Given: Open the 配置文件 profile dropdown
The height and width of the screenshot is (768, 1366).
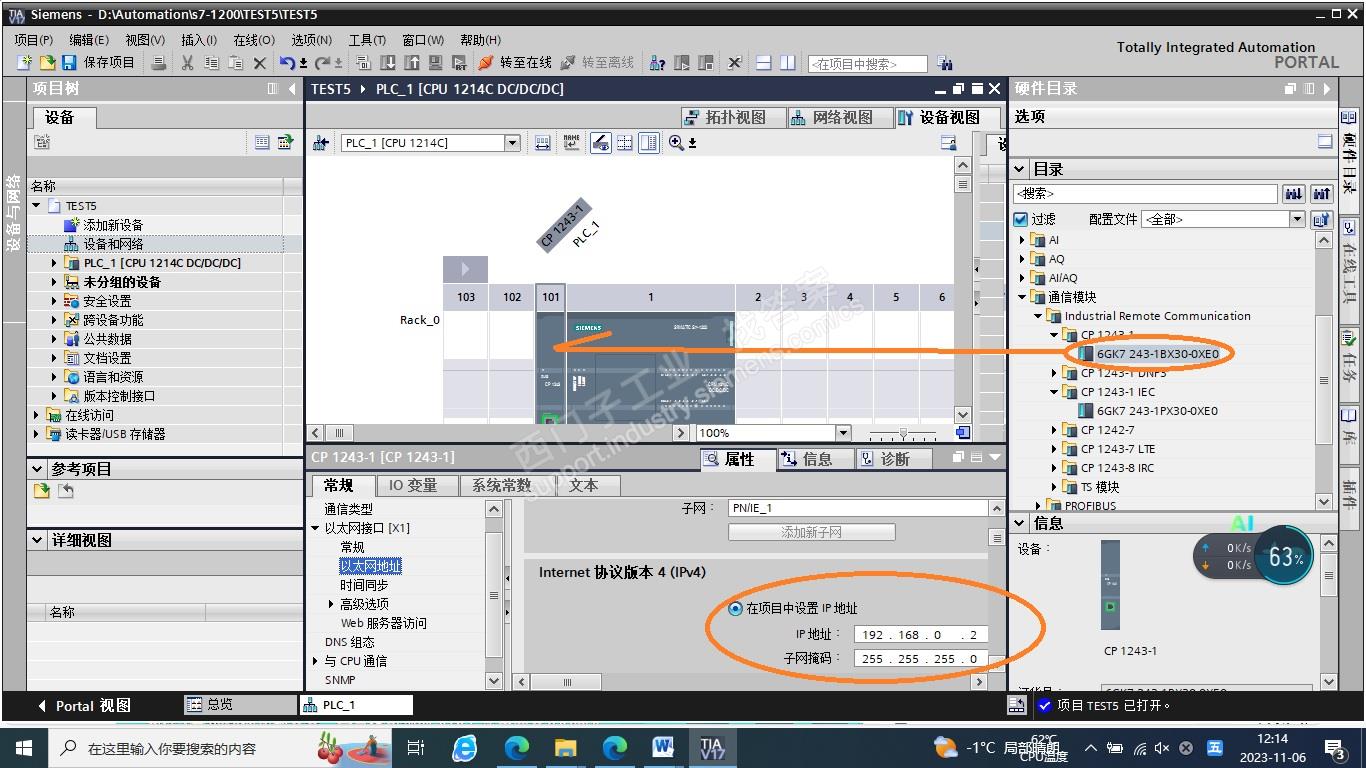Looking at the screenshot, I should 1297,219.
